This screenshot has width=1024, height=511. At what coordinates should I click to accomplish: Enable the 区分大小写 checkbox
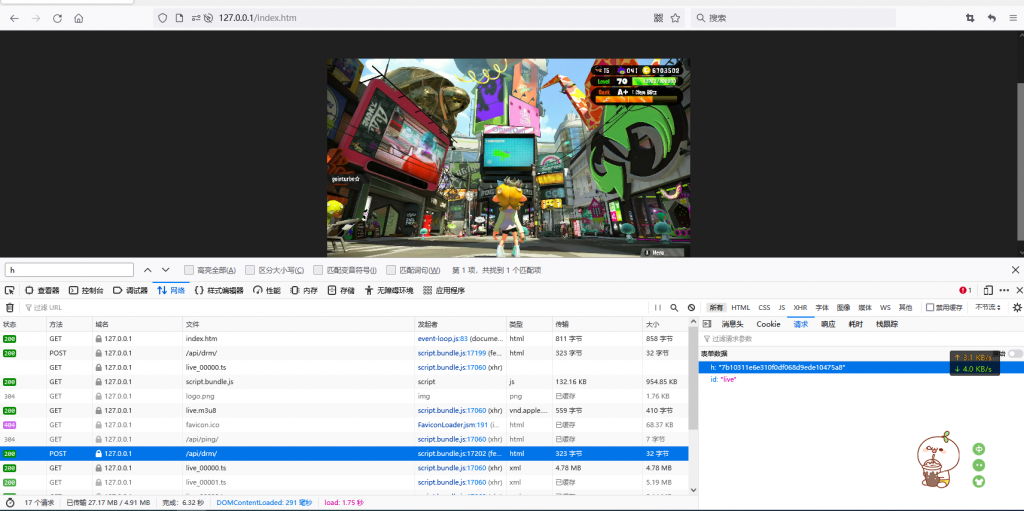click(x=250, y=270)
